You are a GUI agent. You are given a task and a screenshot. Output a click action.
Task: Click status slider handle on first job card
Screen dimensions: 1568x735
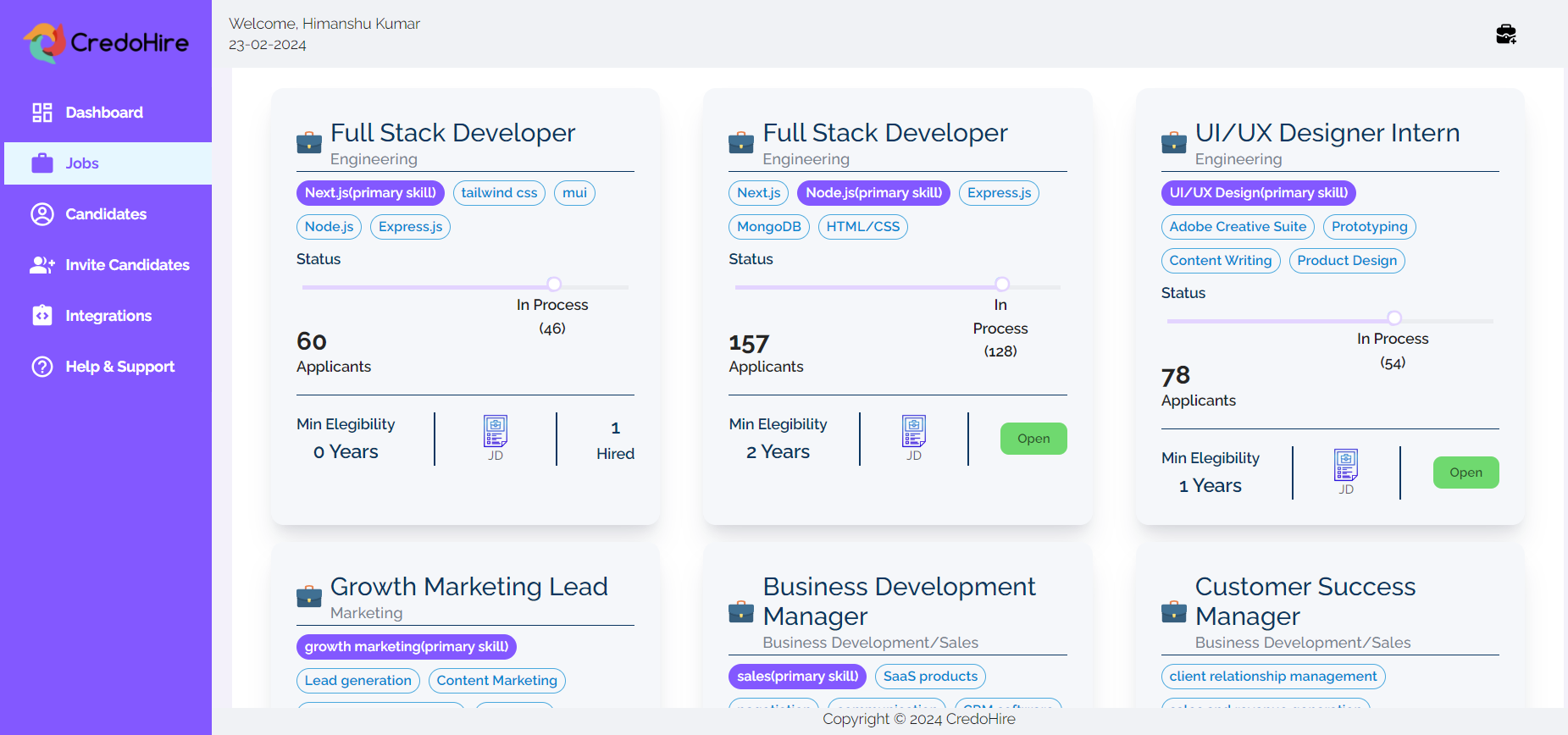point(554,285)
